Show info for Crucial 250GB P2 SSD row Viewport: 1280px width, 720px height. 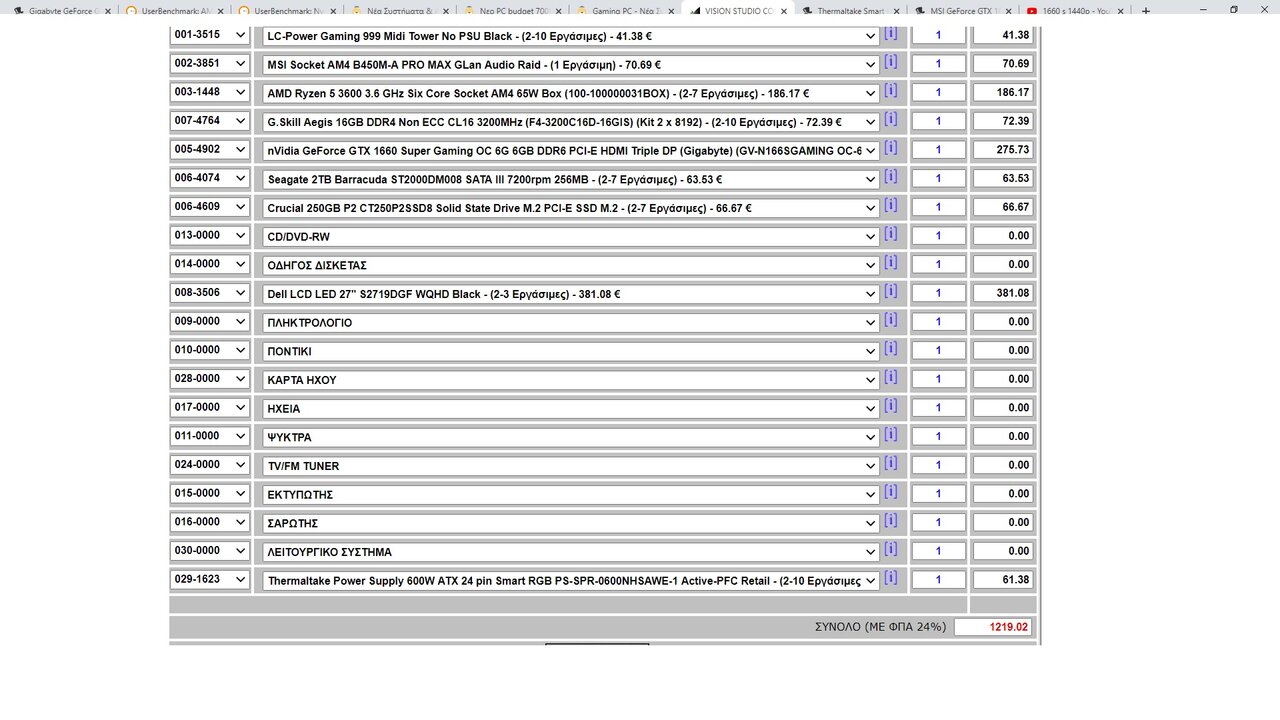pos(890,206)
